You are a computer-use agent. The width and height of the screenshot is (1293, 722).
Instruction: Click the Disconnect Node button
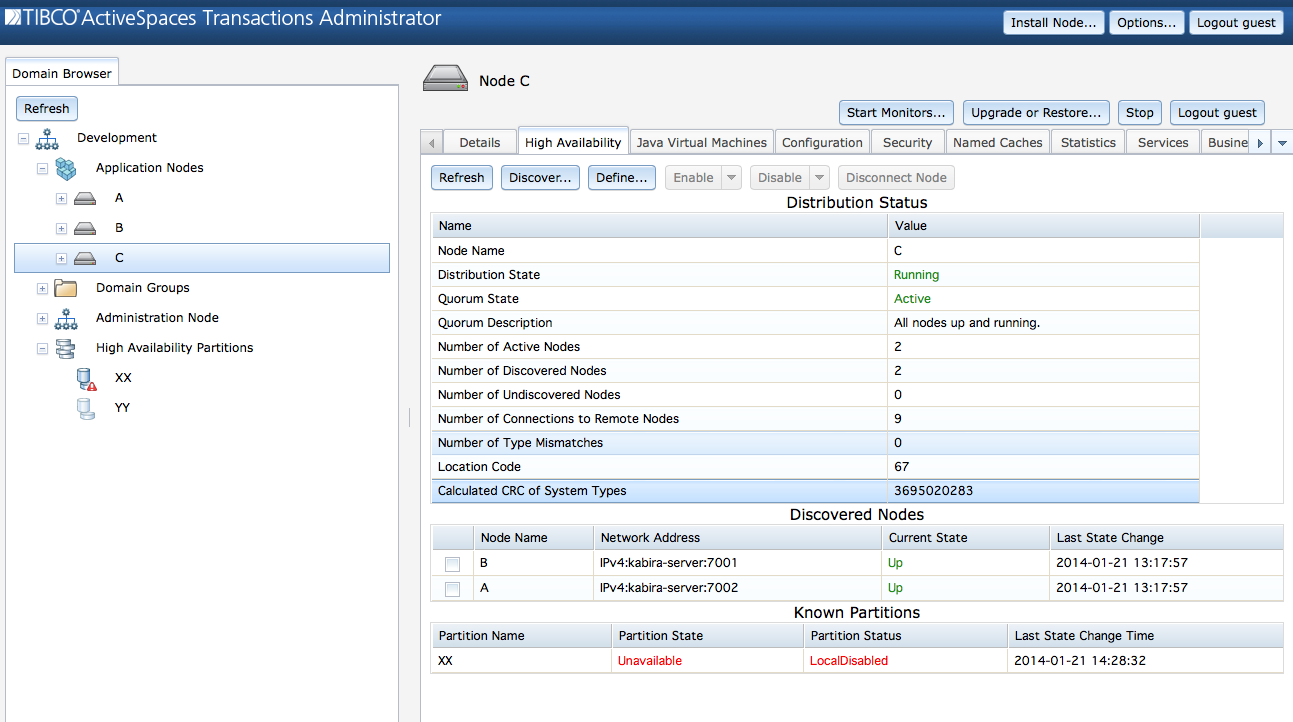point(896,177)
